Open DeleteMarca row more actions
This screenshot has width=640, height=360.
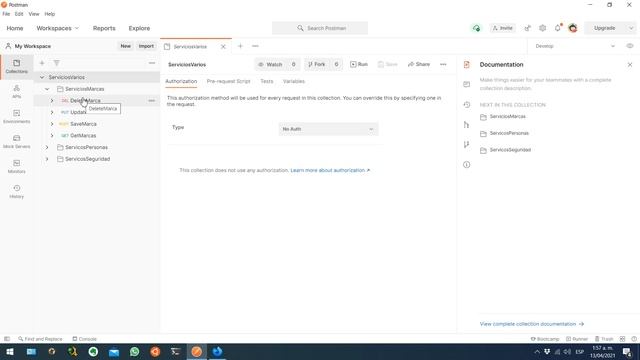click(x=151, y=100)
